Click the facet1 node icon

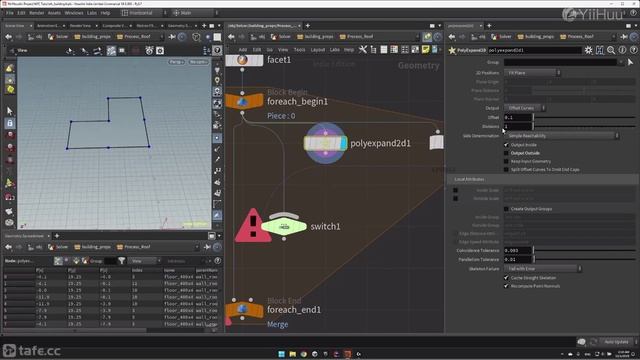pyautogui.click(x=243, y=60)
